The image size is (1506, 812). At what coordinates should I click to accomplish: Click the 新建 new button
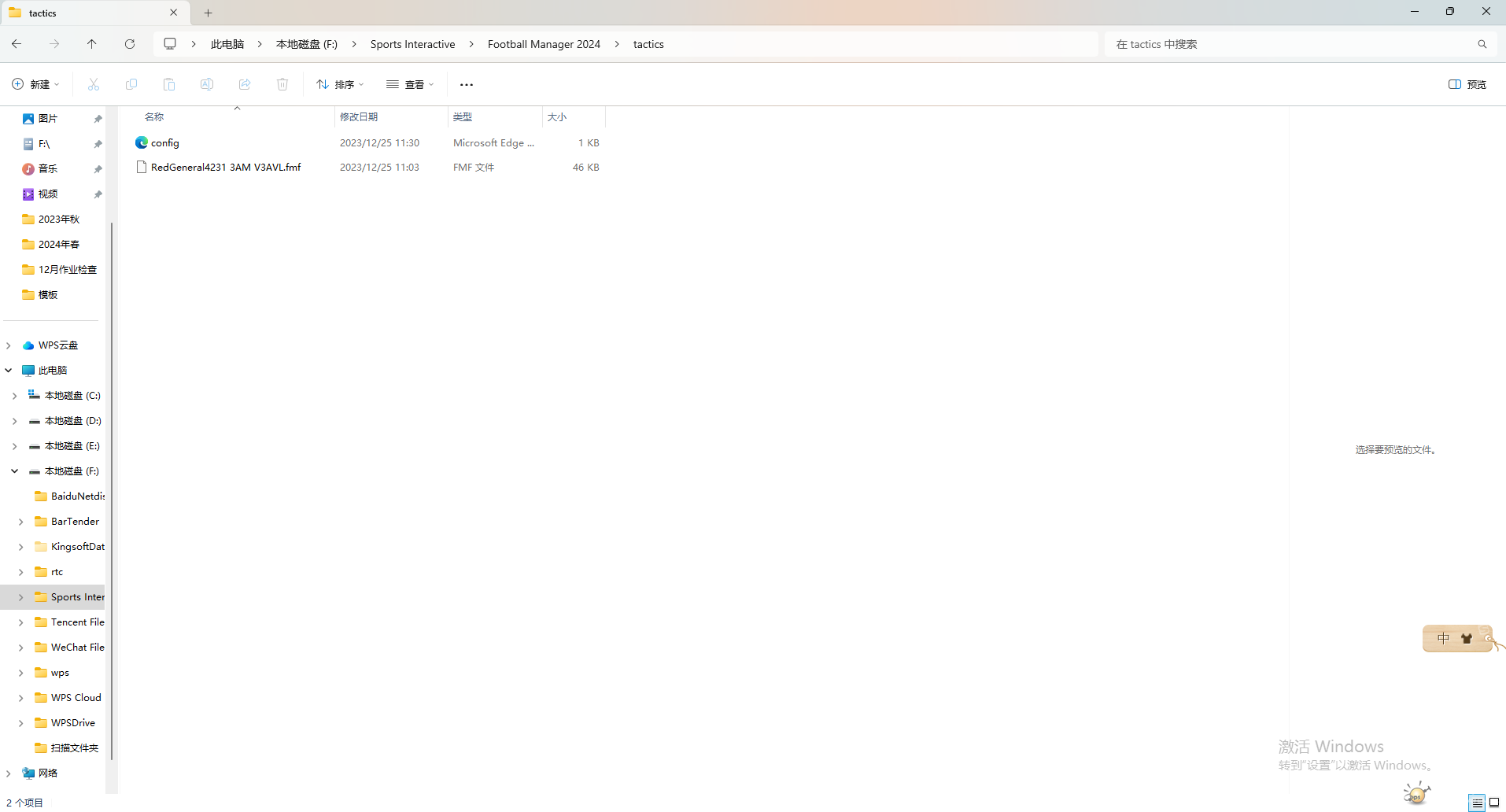(36, 84)
